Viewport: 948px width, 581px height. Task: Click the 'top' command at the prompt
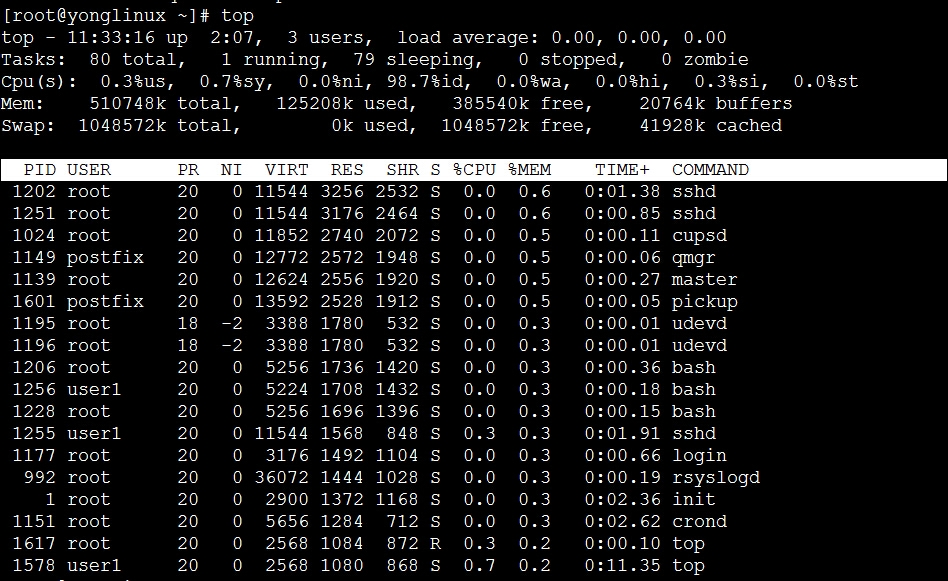pyautogui.click(x=237, y=16)
